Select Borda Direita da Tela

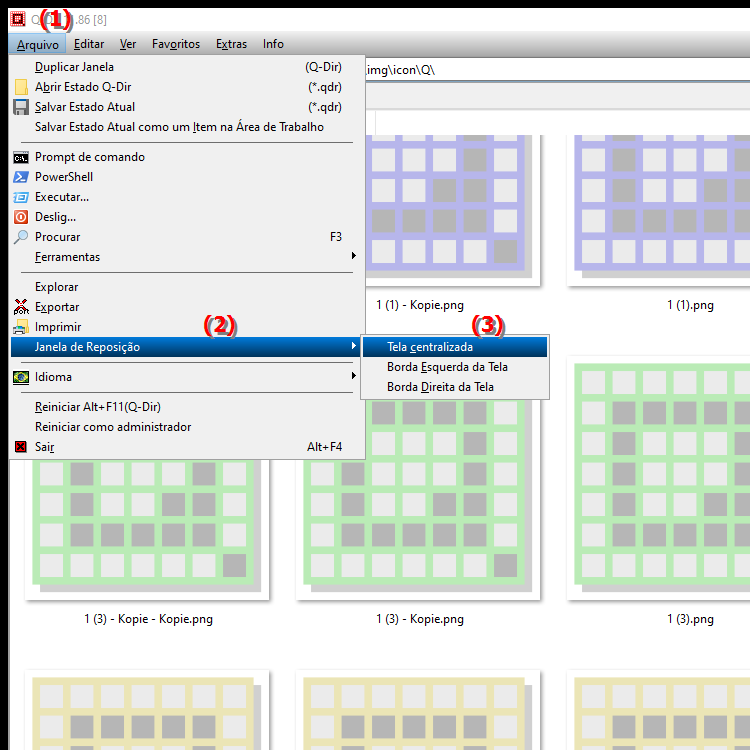pos(455,387)
